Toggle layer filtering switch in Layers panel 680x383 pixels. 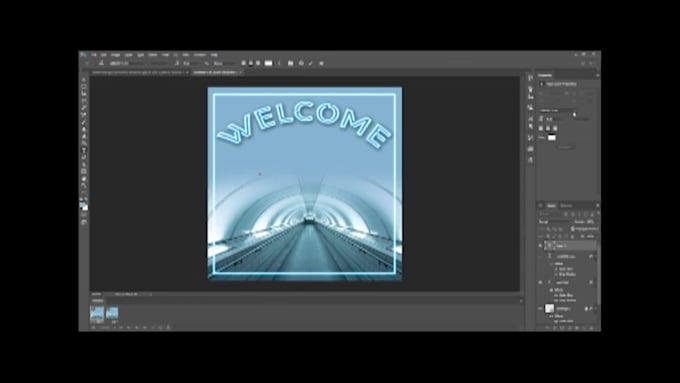pyautogui.click(x=599, y=213)
